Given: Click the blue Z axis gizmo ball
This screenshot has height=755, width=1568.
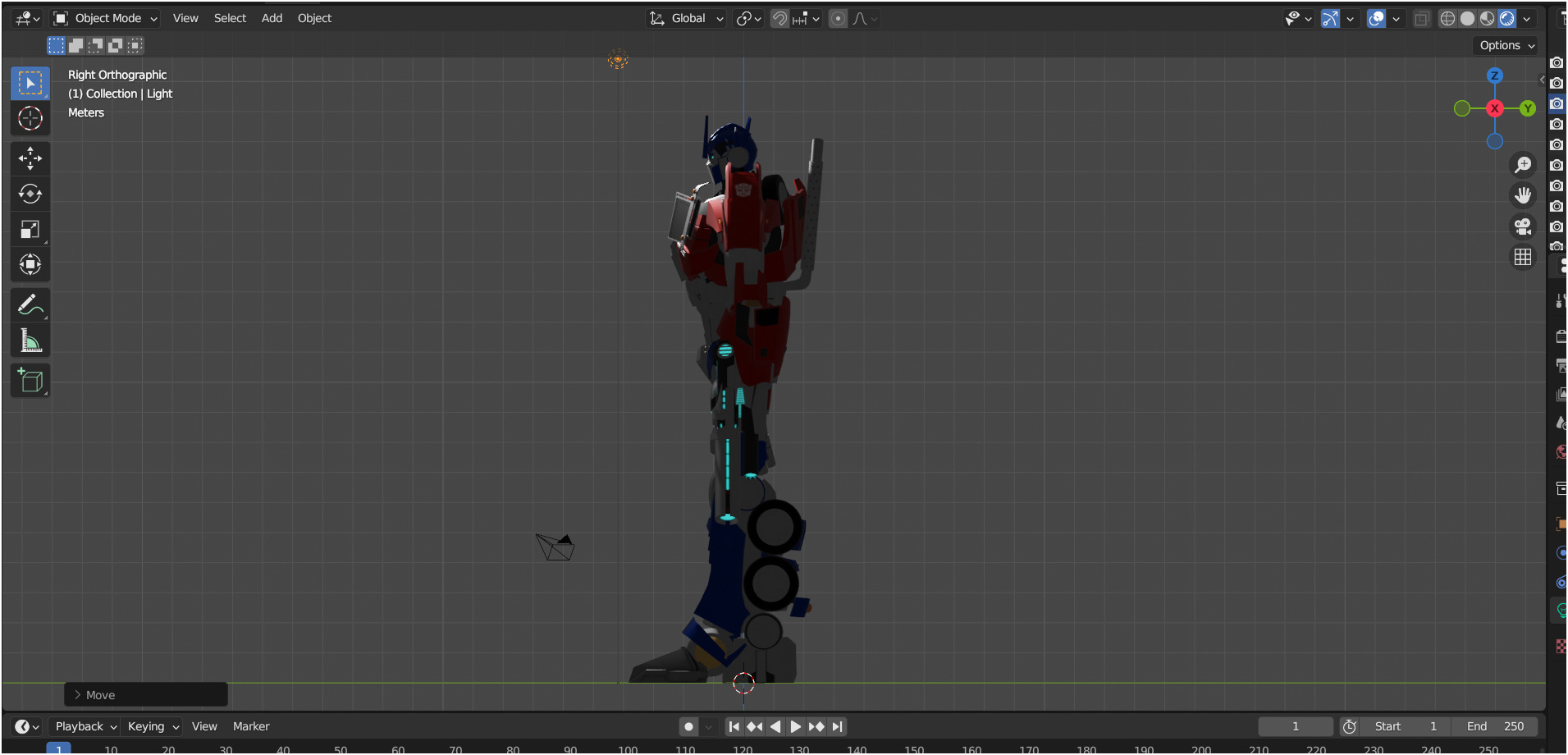Looking at the screenshot, I should click(1494, 75).
